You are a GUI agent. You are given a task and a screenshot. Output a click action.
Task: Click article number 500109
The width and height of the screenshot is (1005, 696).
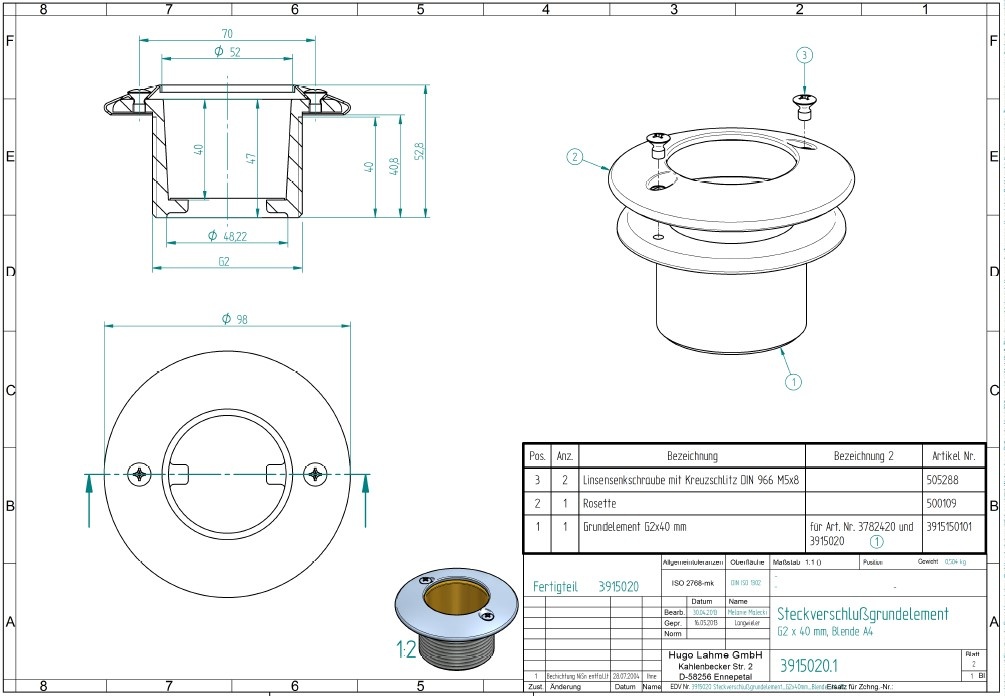click(x=943, y=504)
